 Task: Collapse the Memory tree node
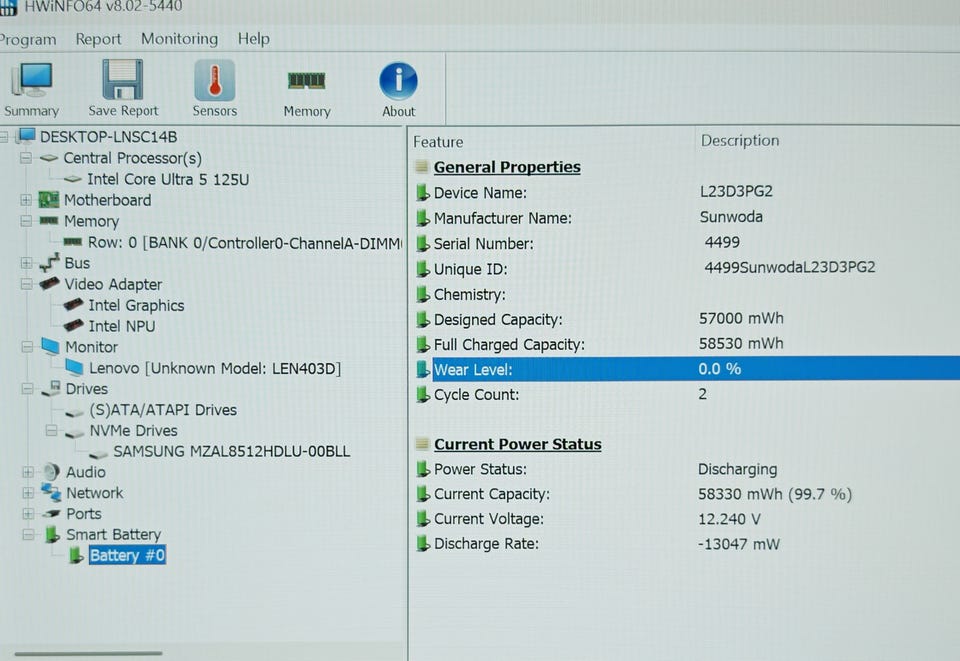pyautogui.click(x=26, y=220)
